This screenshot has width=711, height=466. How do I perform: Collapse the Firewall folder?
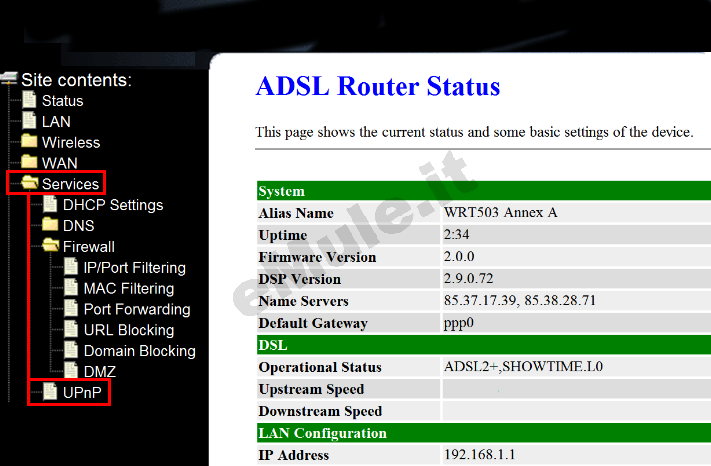pos(51,245)
